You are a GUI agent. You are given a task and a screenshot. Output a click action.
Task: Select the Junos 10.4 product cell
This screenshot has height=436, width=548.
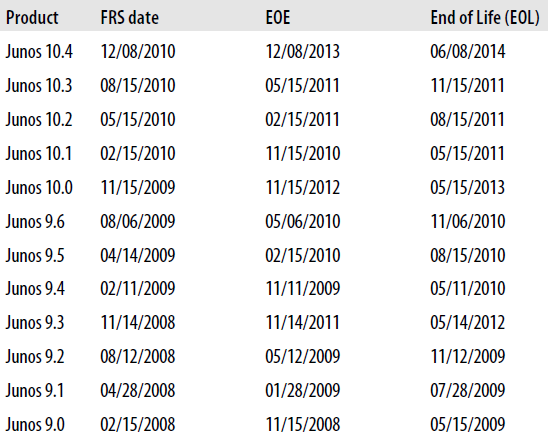tap(39, 51)
